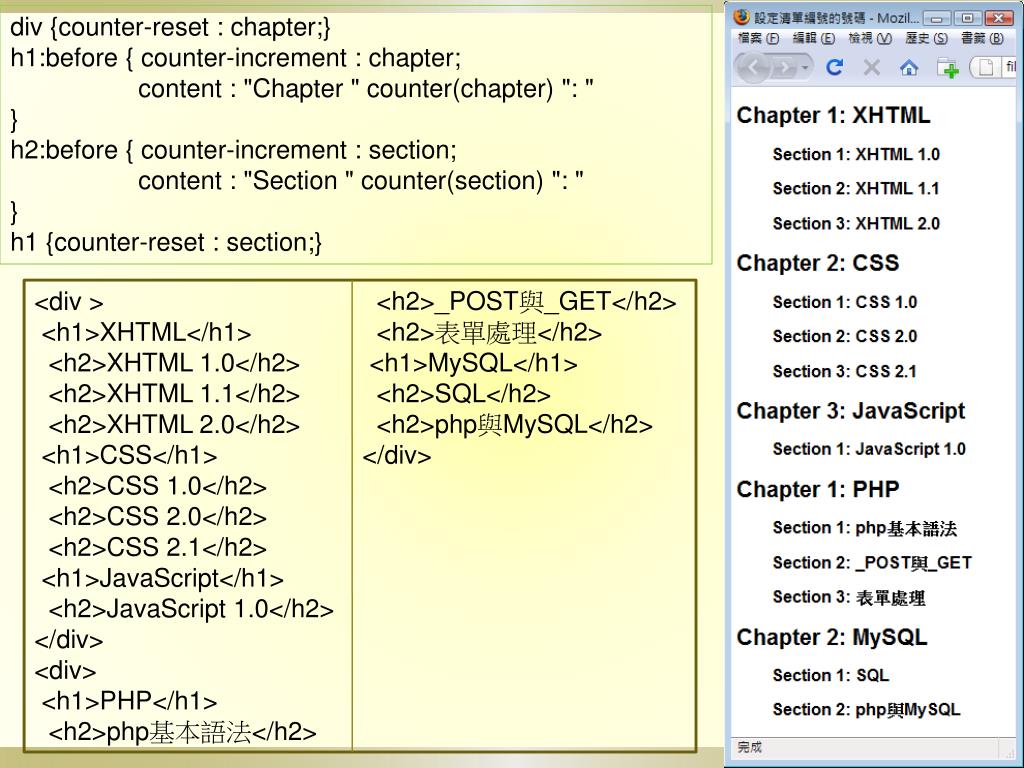Click the content 'Section' counter(section) line
The image size is (1024, 768).
[x=360, y=181]
